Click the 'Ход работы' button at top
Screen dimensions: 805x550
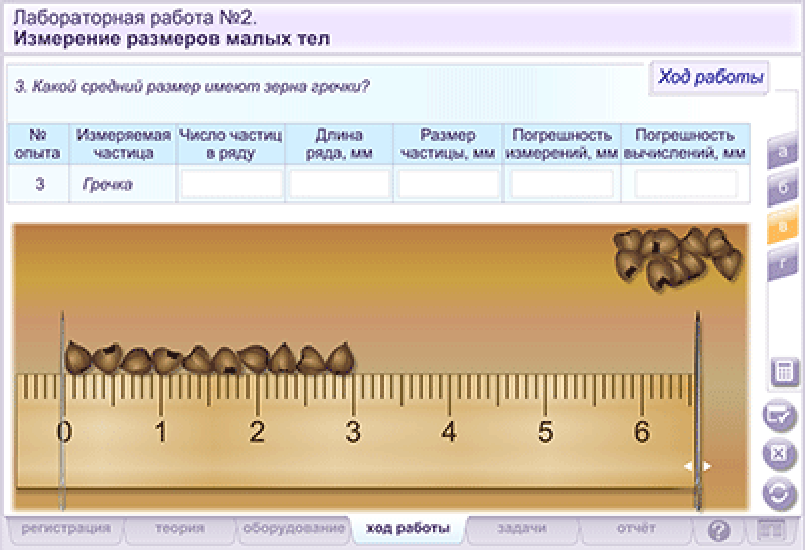[710, 78]
